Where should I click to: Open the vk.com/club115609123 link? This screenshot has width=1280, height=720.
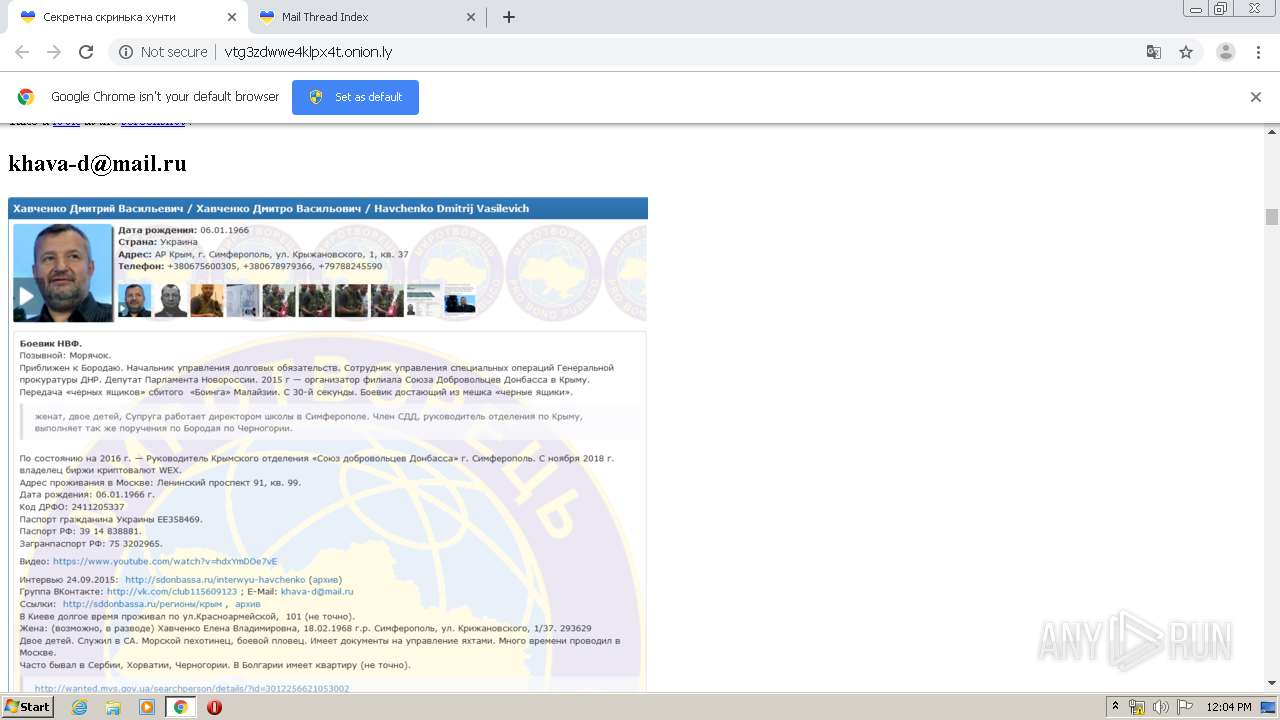tap(172, 591)
